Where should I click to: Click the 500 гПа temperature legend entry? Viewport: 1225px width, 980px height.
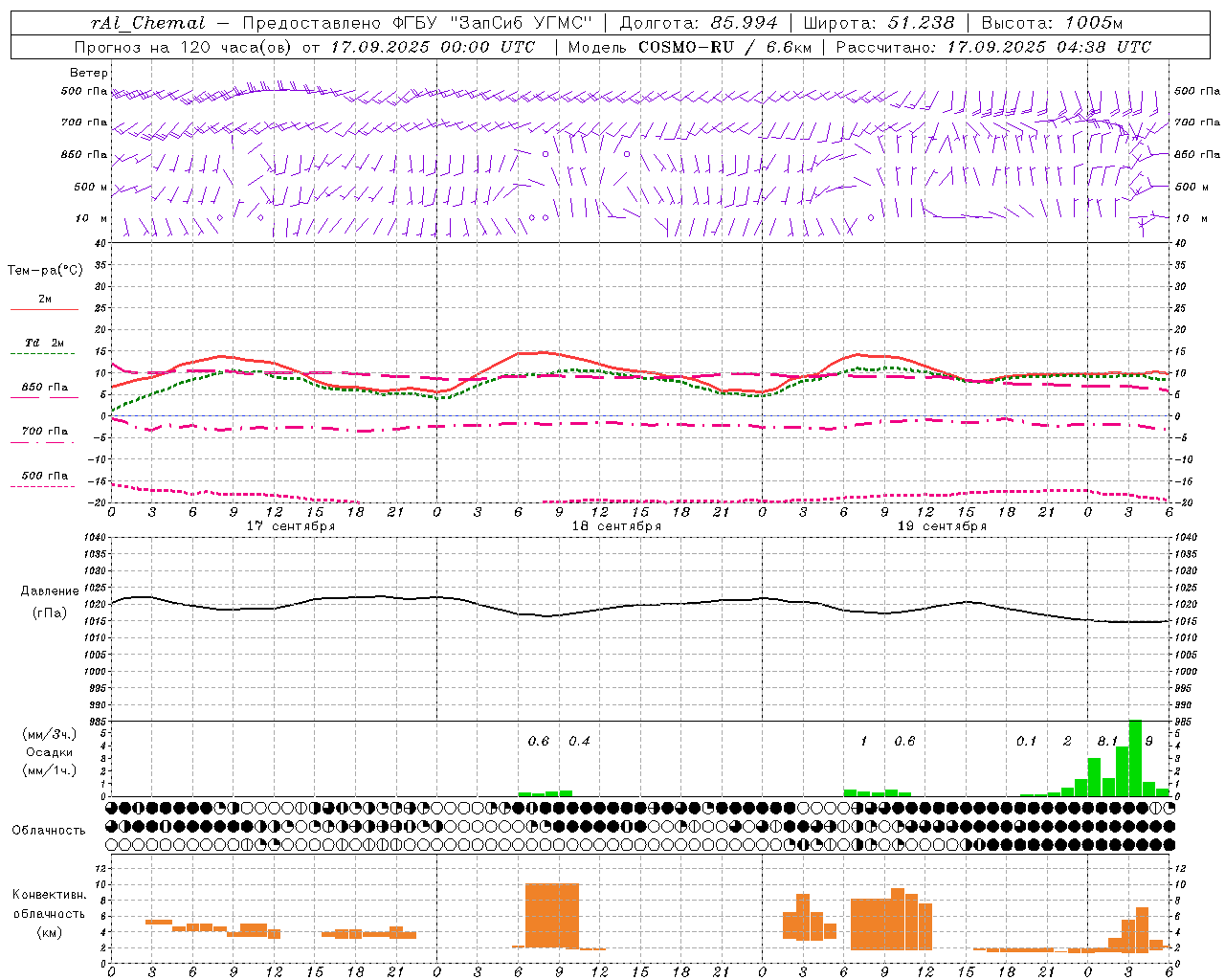[44, 476]
